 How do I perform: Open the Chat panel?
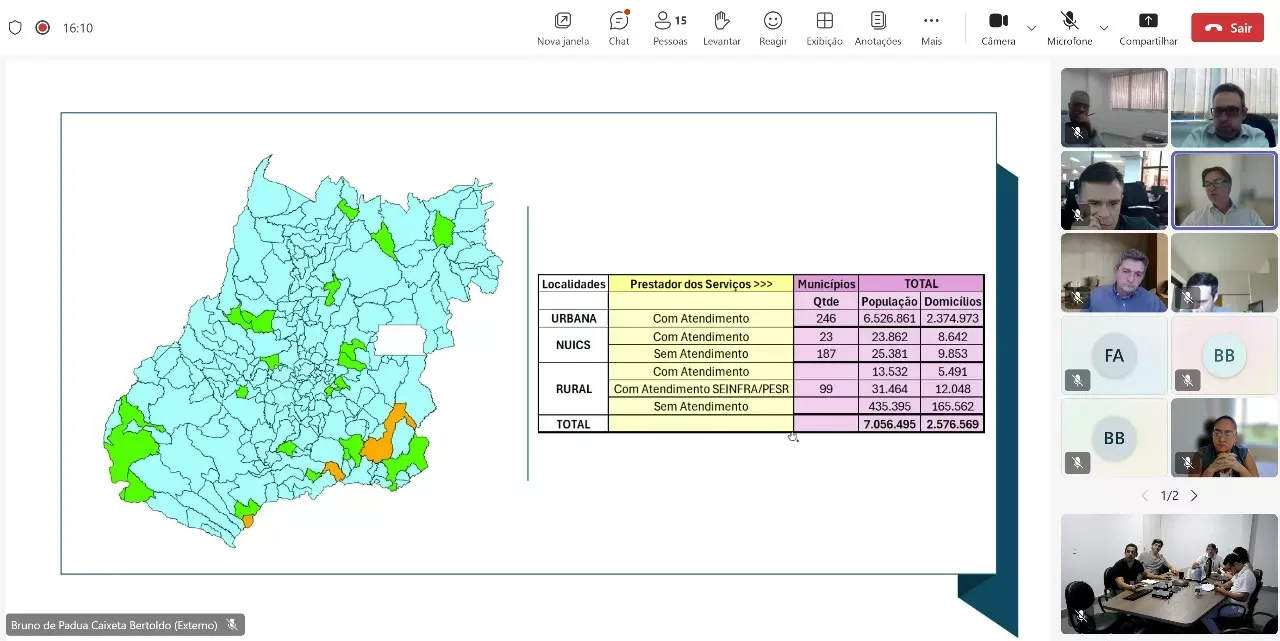[618, 28]
